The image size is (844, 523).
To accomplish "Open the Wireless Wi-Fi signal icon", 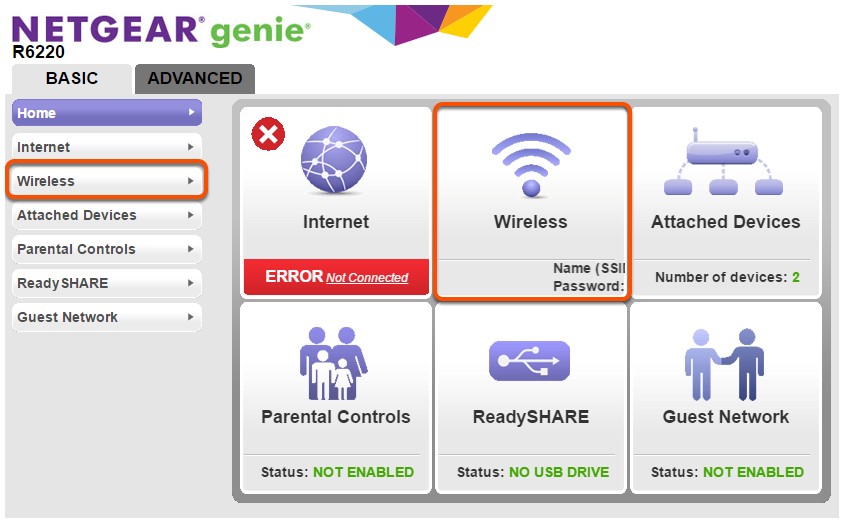I will (x=531, y=164).
